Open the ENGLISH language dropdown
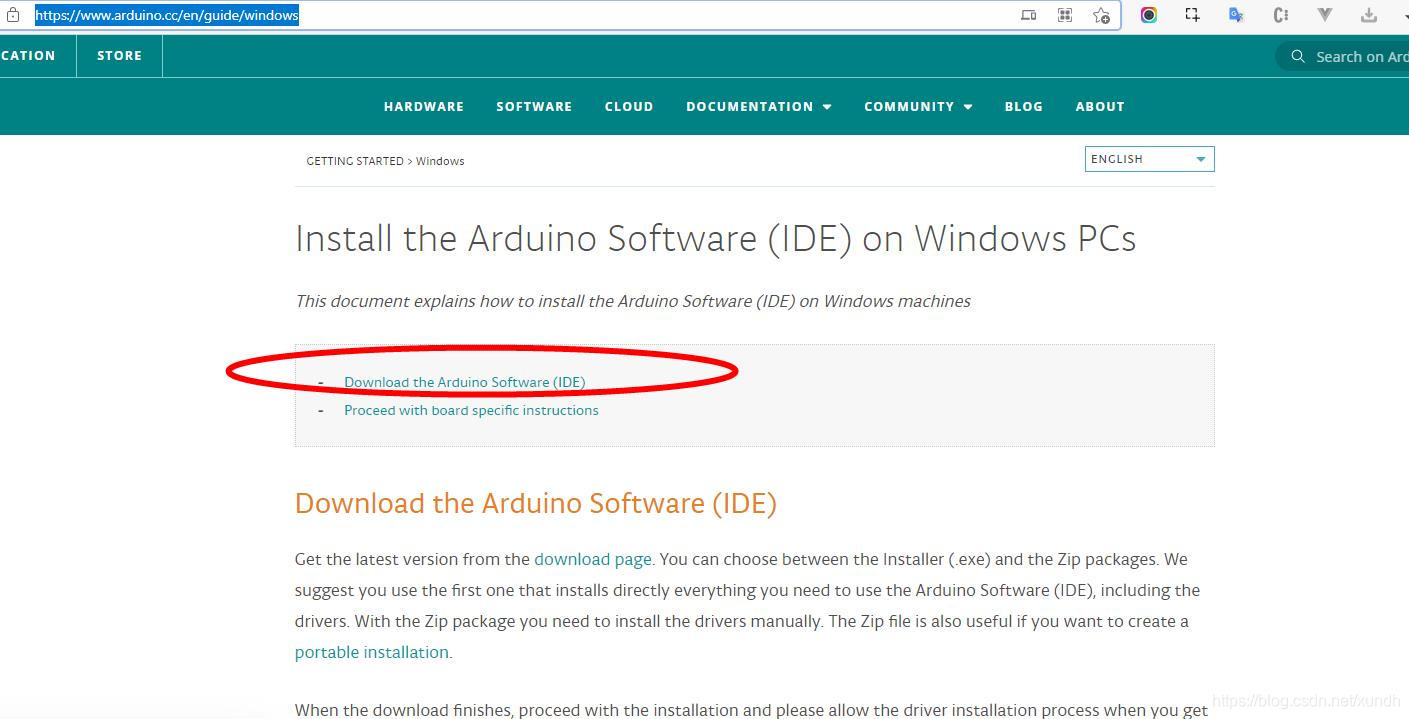Screen dimensions: 1409x719 (1149, 159)
